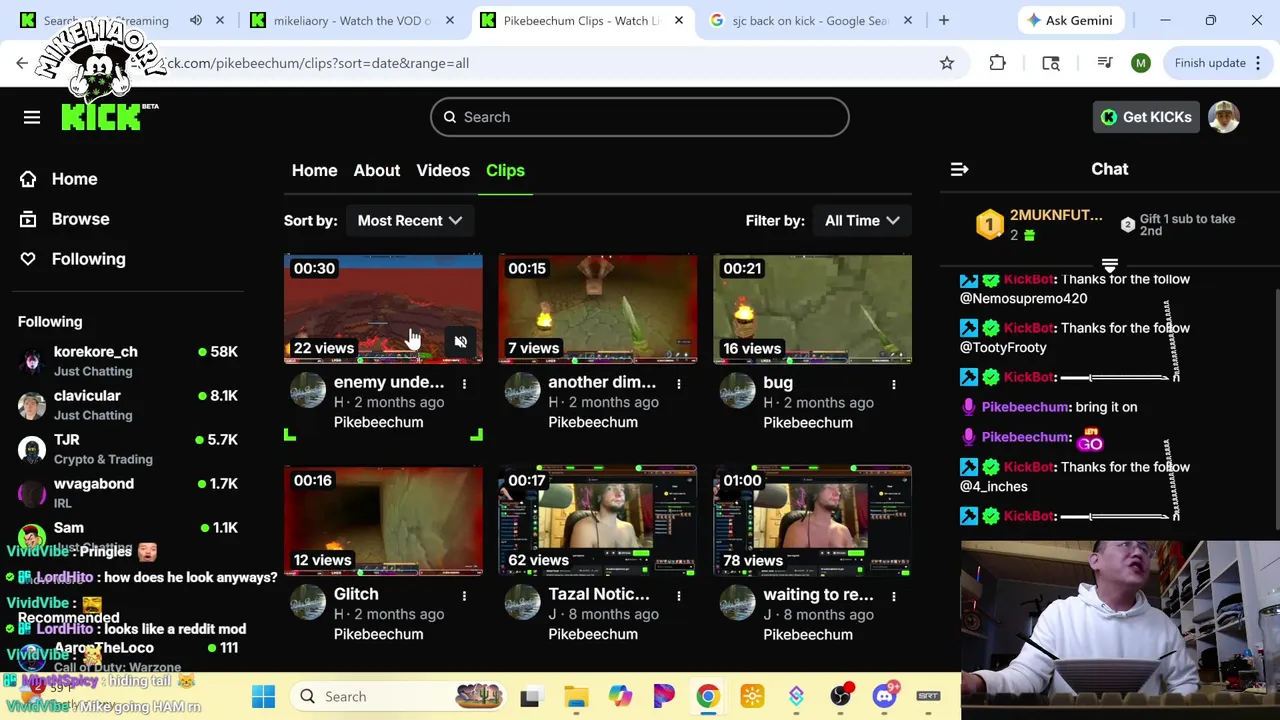Screen dimensions: 1280x720
Task: Open the options menu for the 'enemy unde...' clip
Action: [464, 384]
